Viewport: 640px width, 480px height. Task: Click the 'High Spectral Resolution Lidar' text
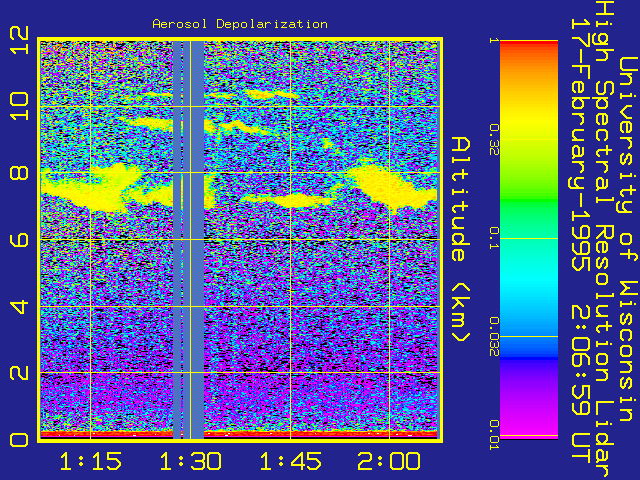[604, 240]
